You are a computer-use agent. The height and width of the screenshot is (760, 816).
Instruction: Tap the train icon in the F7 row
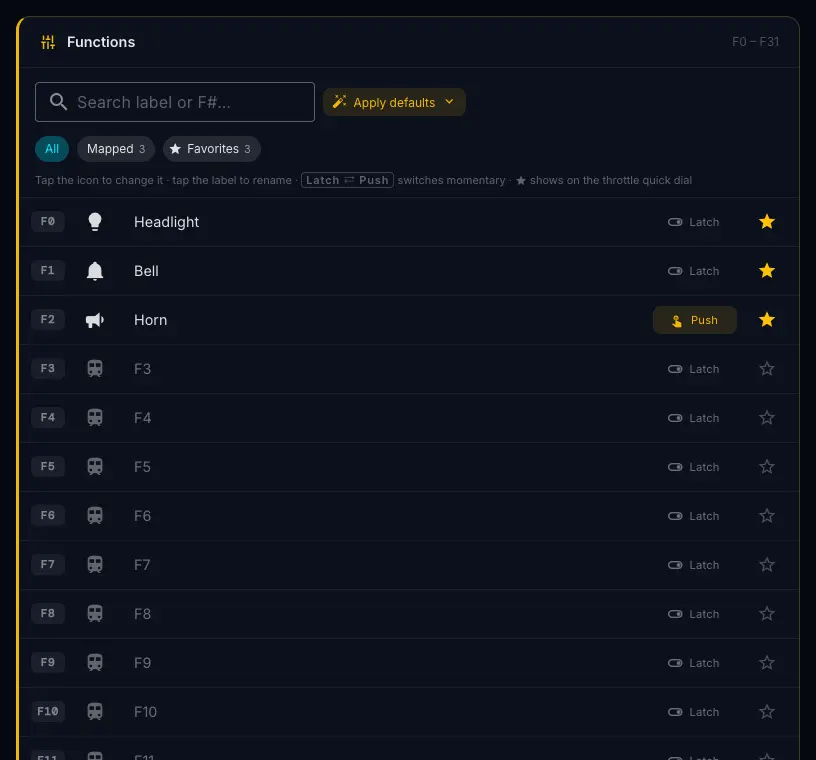tap(95, 564)
